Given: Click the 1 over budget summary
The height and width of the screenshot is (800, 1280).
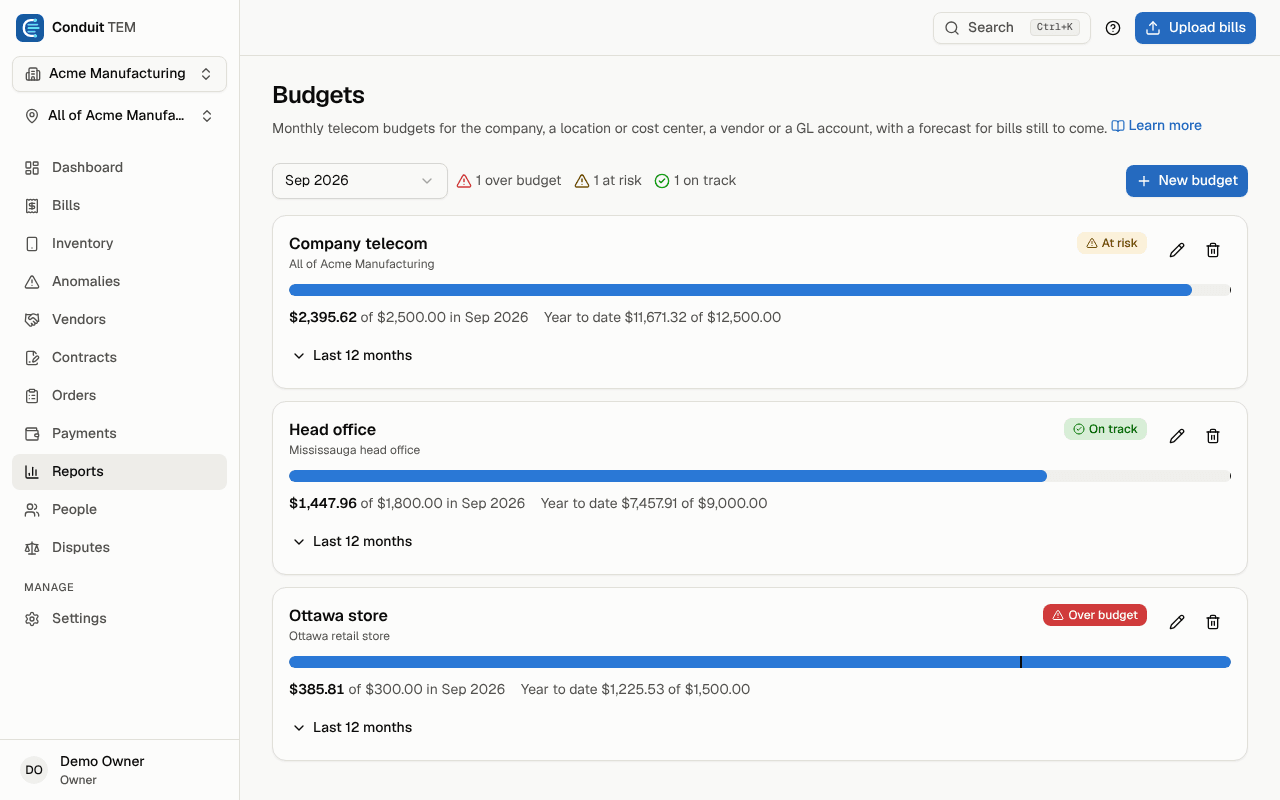Looking at the screenshot, I should pyautogui.click(x=509, y=181).
